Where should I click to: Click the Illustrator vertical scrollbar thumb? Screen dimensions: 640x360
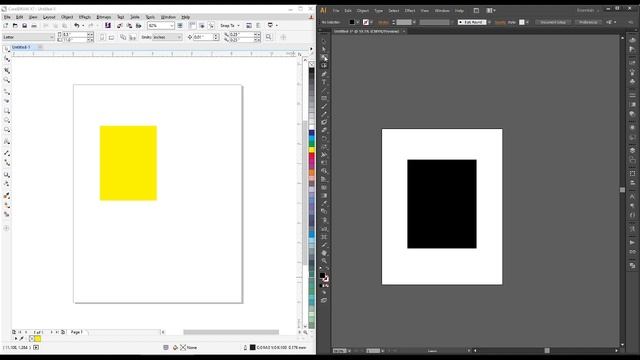coord(622,190)
